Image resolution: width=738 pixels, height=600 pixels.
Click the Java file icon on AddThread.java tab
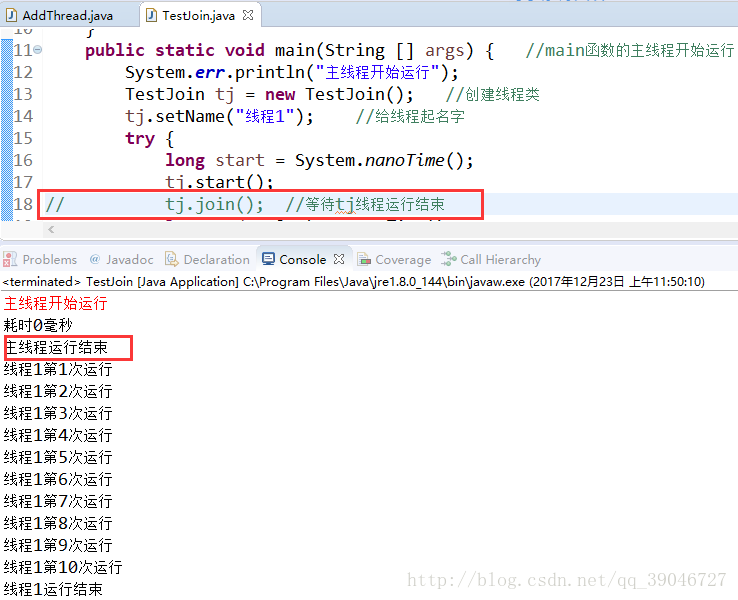pos(11,16)
